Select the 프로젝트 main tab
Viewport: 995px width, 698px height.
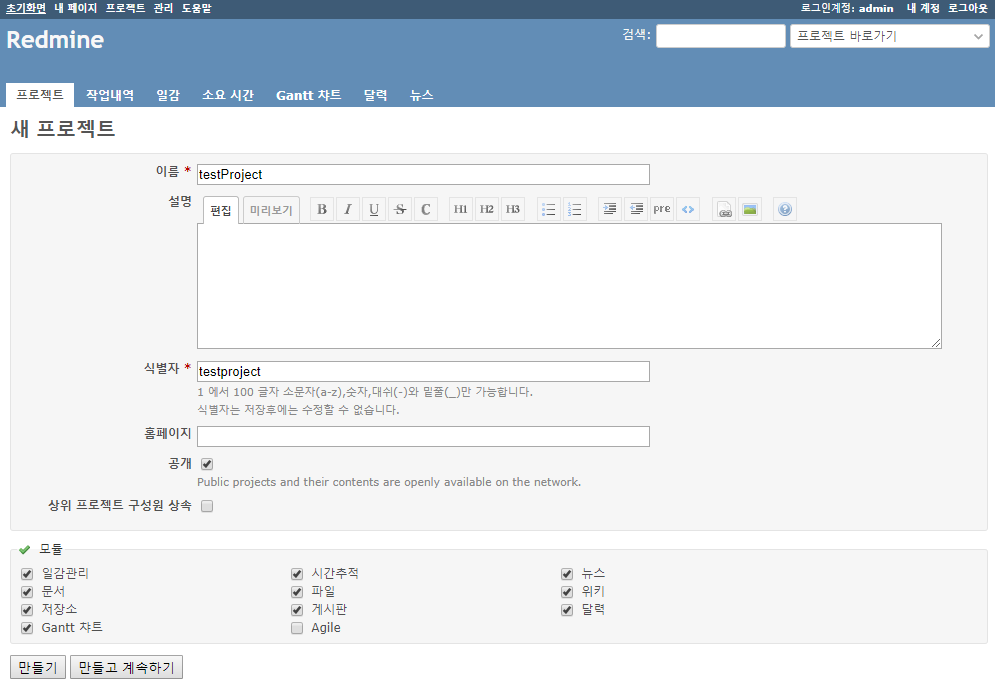click(x=40, y=95)
